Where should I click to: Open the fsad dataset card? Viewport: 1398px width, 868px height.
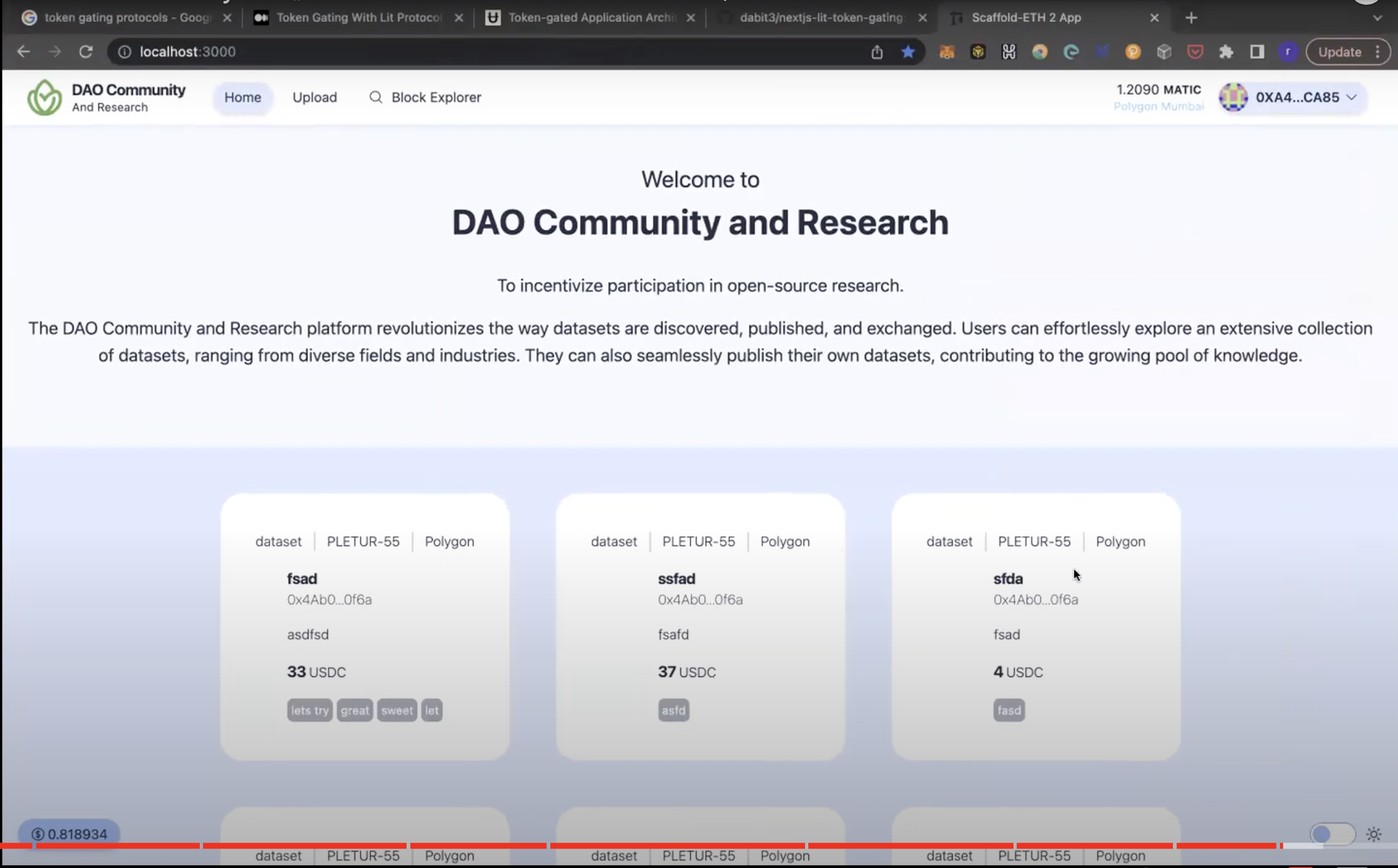[x=365, y=626]
